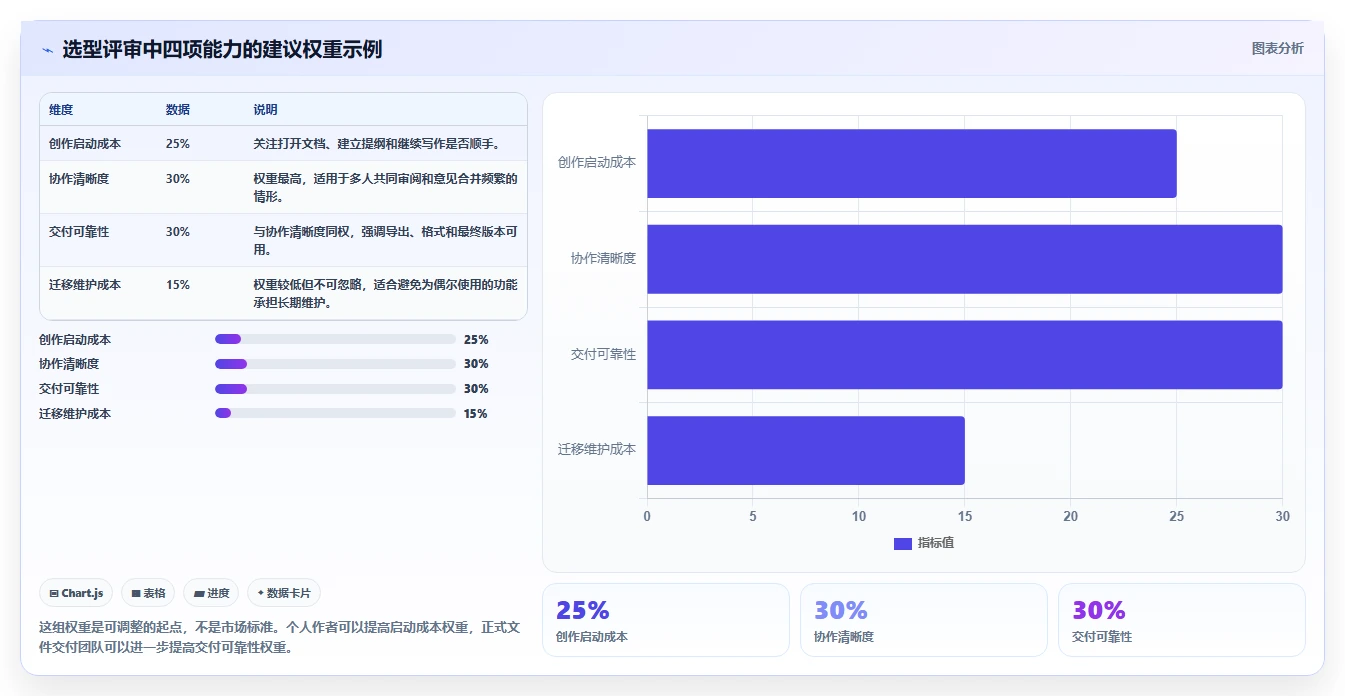Click the 交付可靠性 bar in chart
Screen dimensions: 1345x696
(965, 355)
